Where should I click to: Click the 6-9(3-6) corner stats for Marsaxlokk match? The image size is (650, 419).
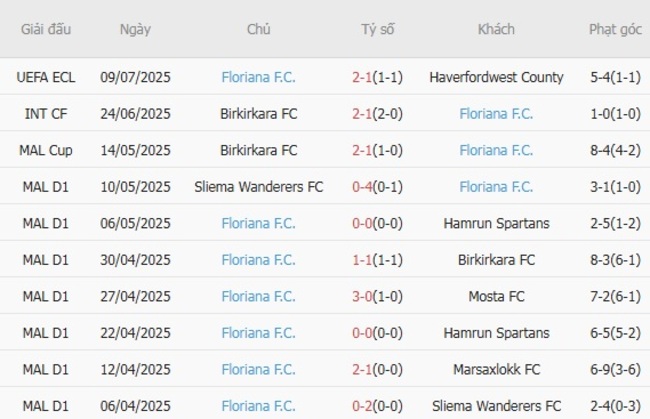point(615,370)
